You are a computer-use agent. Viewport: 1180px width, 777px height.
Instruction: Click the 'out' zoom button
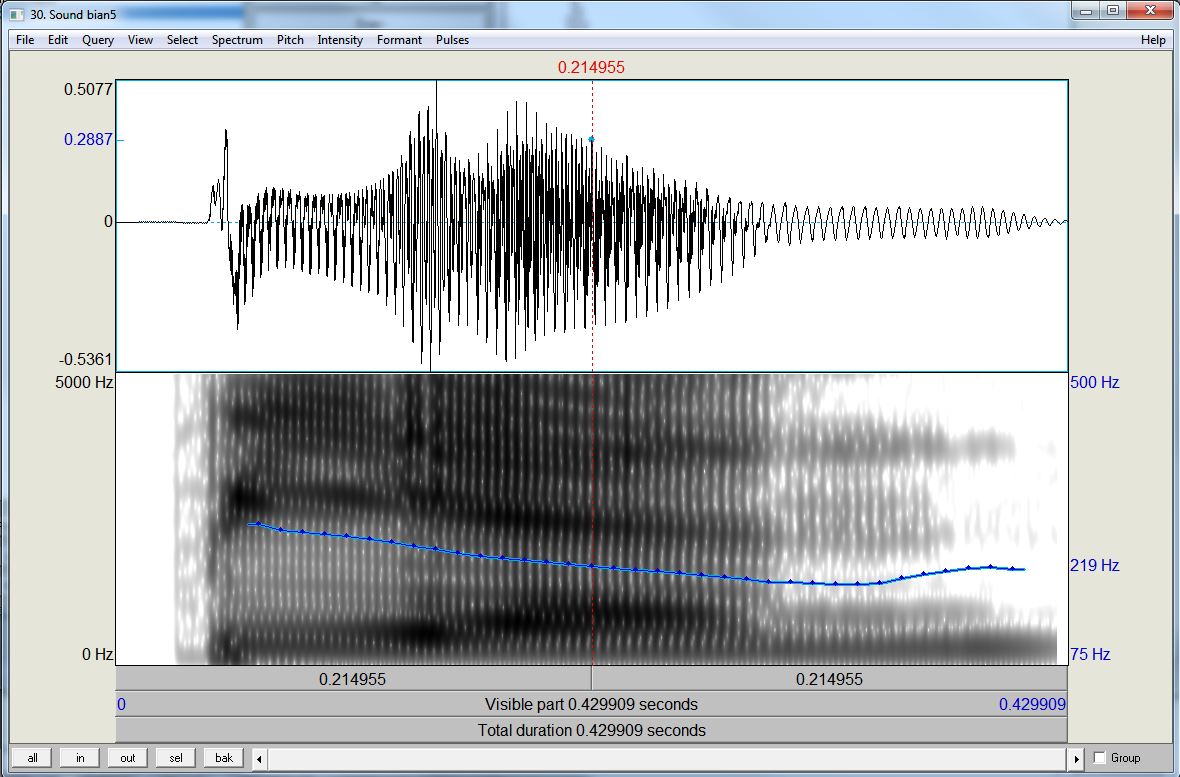tap(128, 758)
